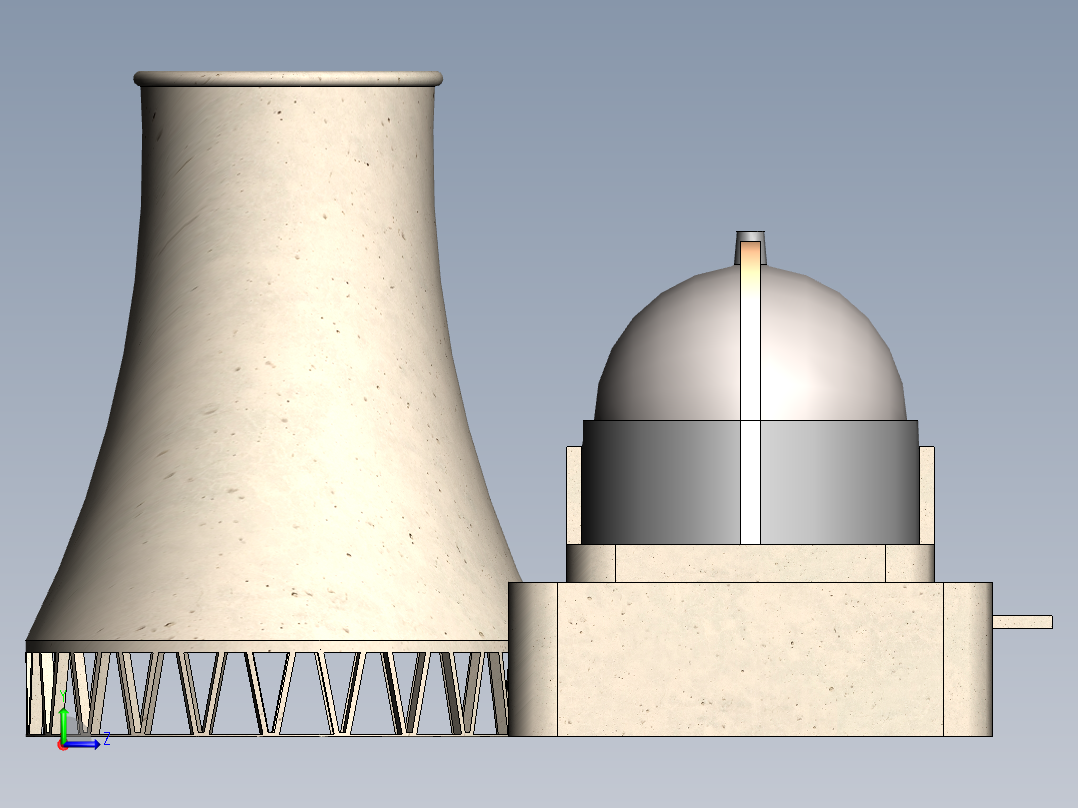Click the red origin point of the triad
Screen dimensions: 1078x808
(x=63, y=745)
